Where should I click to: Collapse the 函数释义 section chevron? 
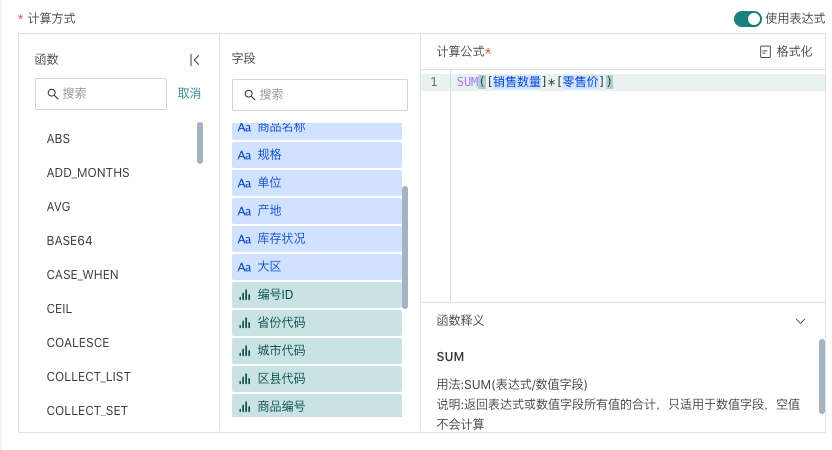800,321
